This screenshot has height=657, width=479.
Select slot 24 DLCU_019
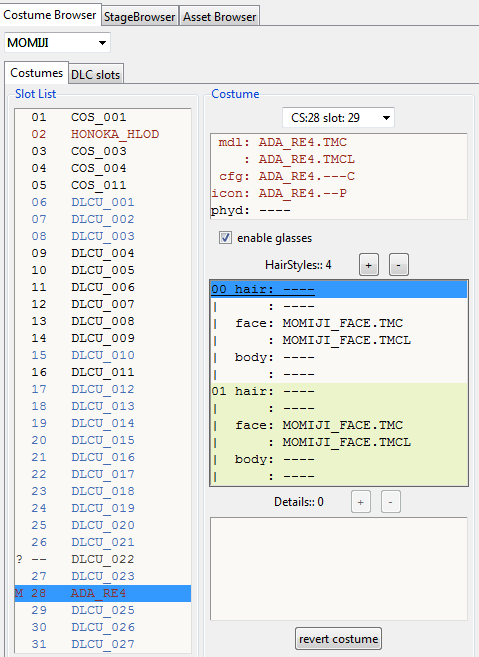tap(103, 508)
